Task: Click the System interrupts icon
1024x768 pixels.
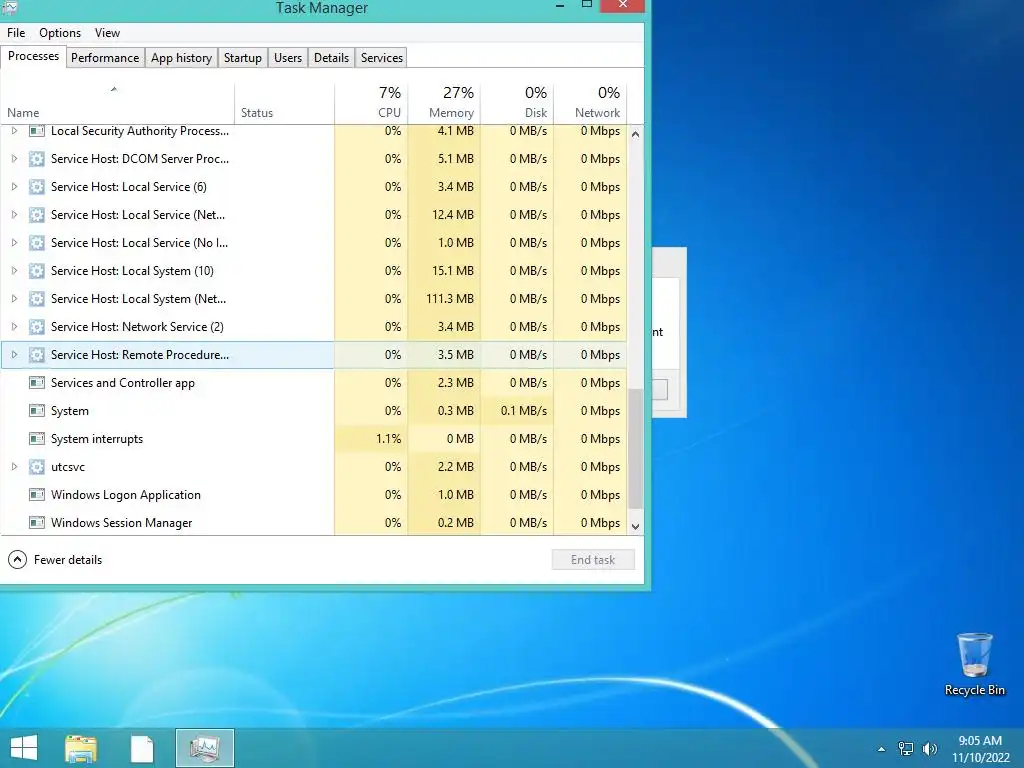Action: [x=37, y=439]
